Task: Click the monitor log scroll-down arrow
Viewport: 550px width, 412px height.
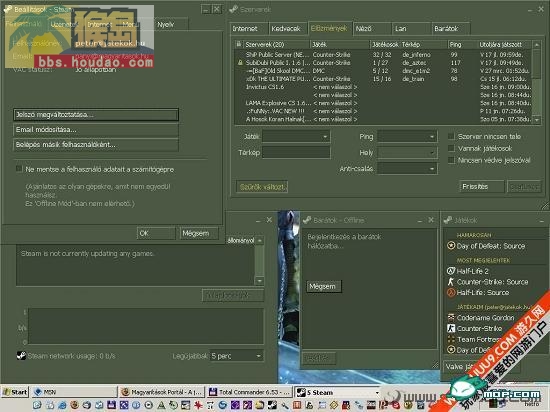Action: (260, 281)
